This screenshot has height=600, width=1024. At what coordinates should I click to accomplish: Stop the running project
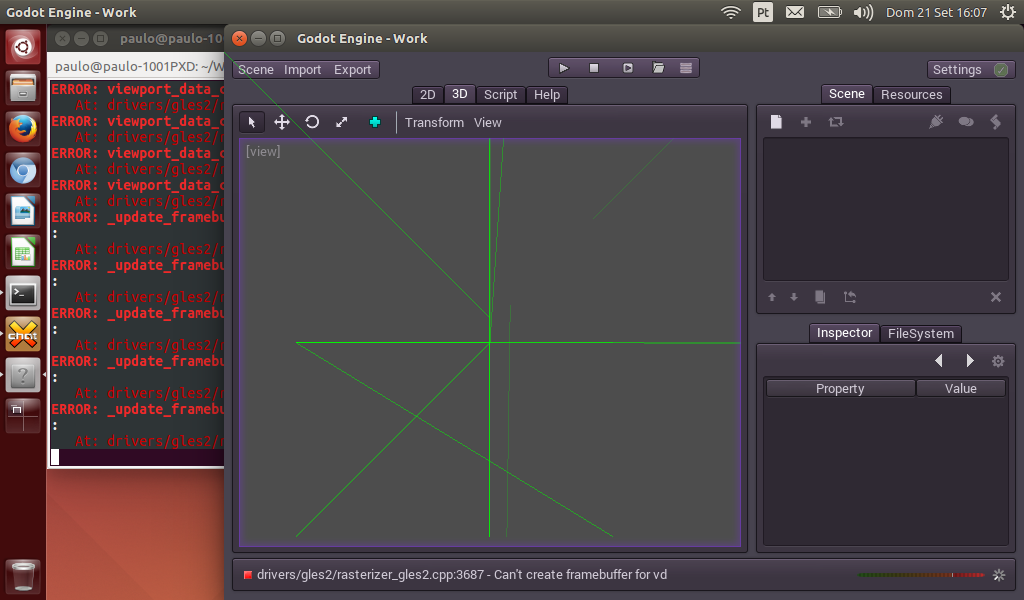pos(594,68)
